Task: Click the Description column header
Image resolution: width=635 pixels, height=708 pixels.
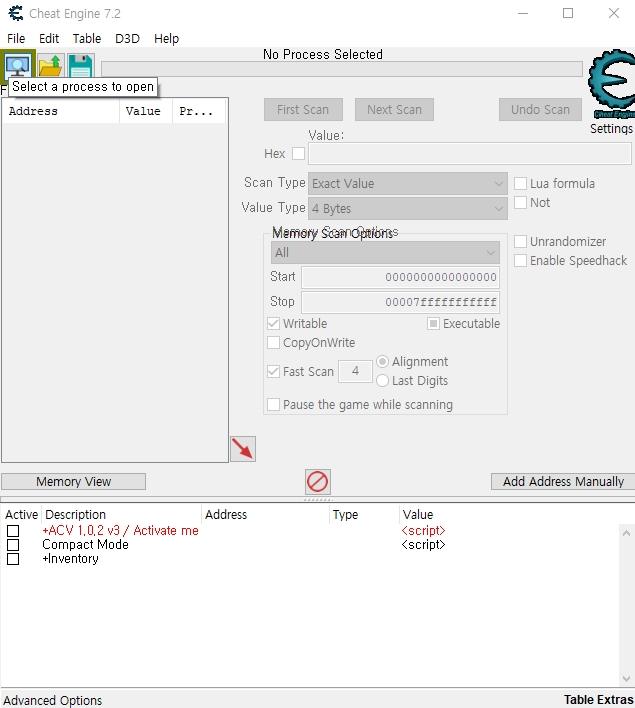Action: 121,515
